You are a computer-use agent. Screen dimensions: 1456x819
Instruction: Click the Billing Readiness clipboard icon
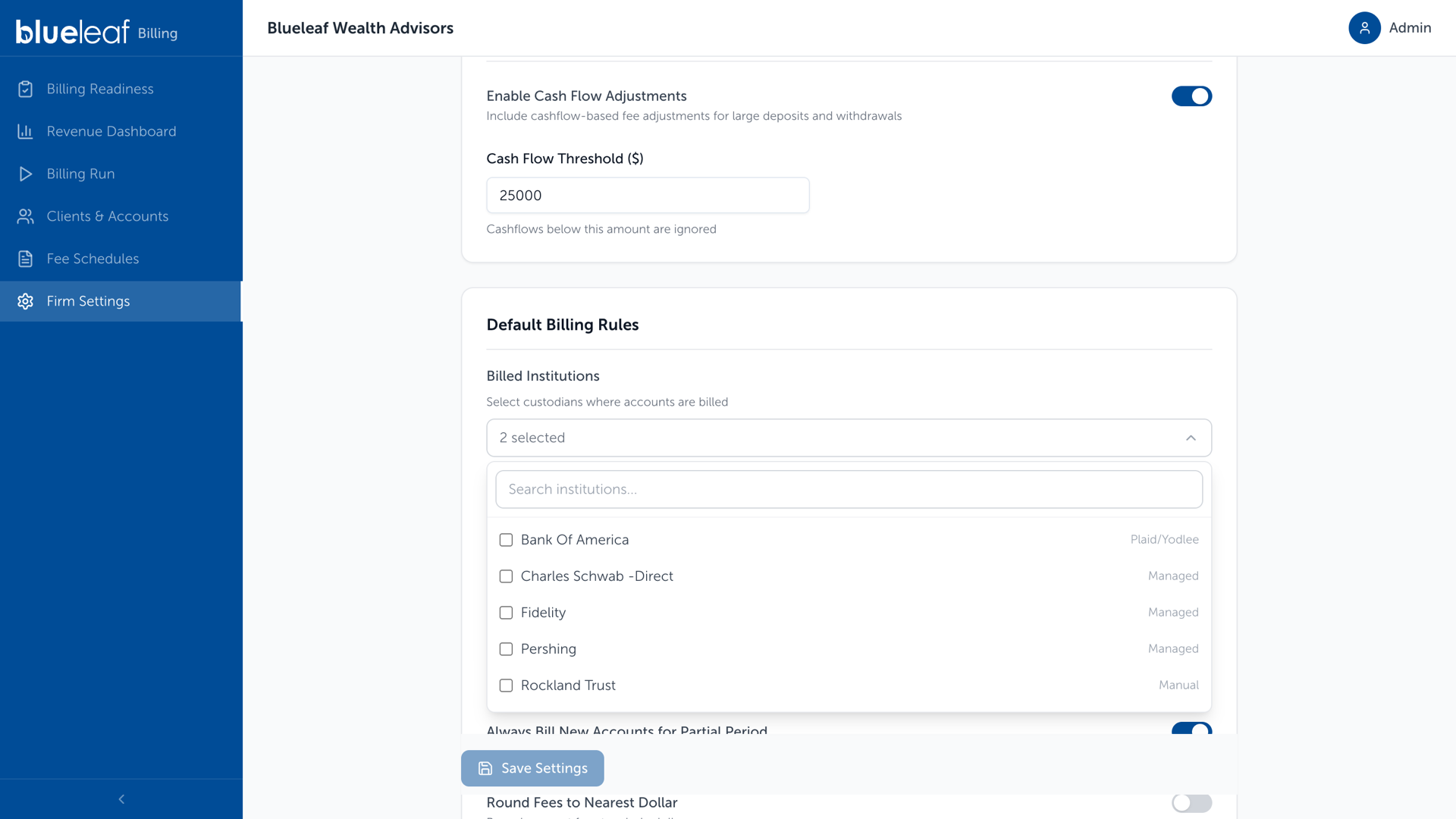pos(25,89)
